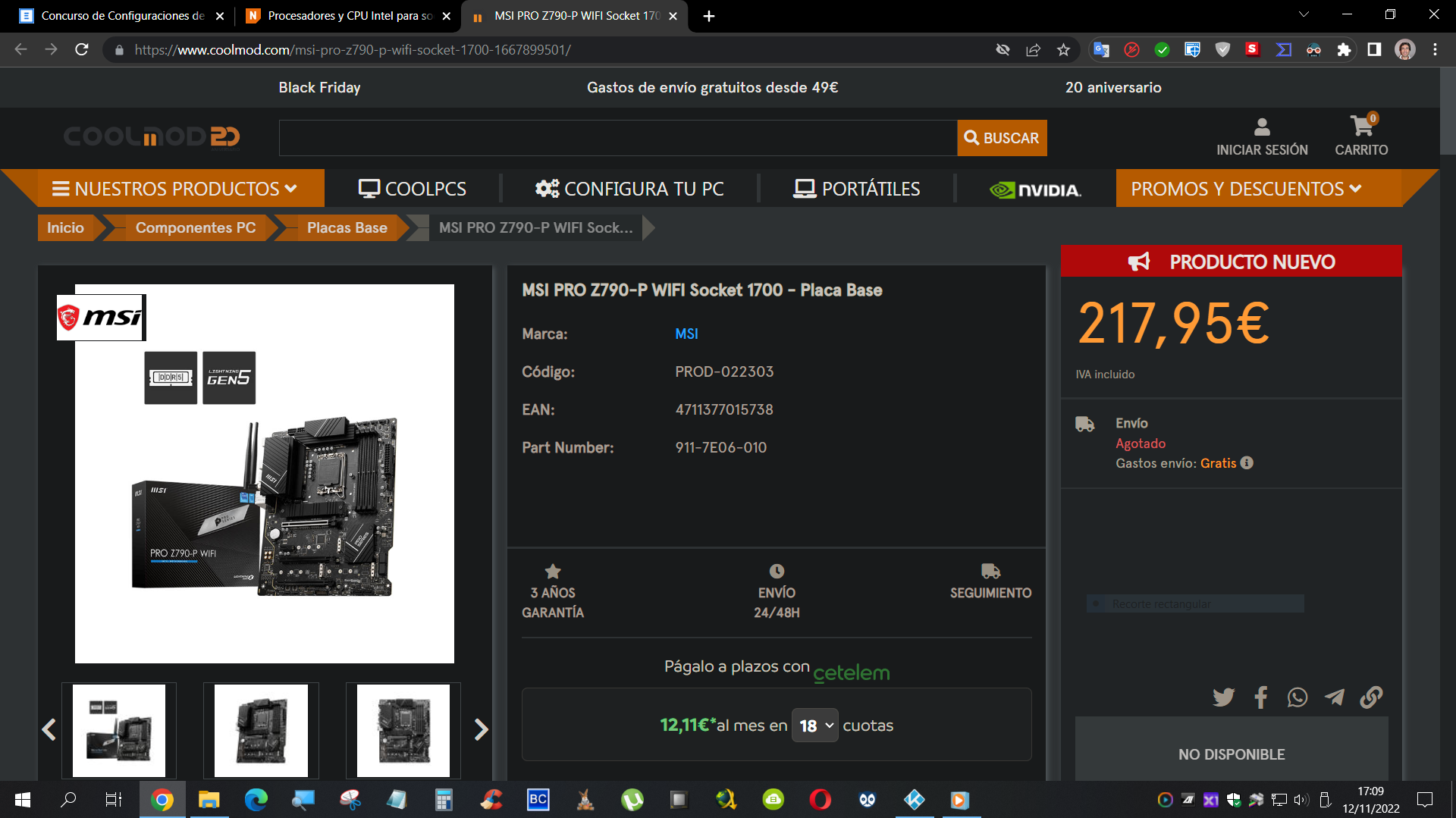The width and height of the screenshot is (1456, 818).
Task: Open Opera browser from taskbar
Action: click(x=820, y=800)
